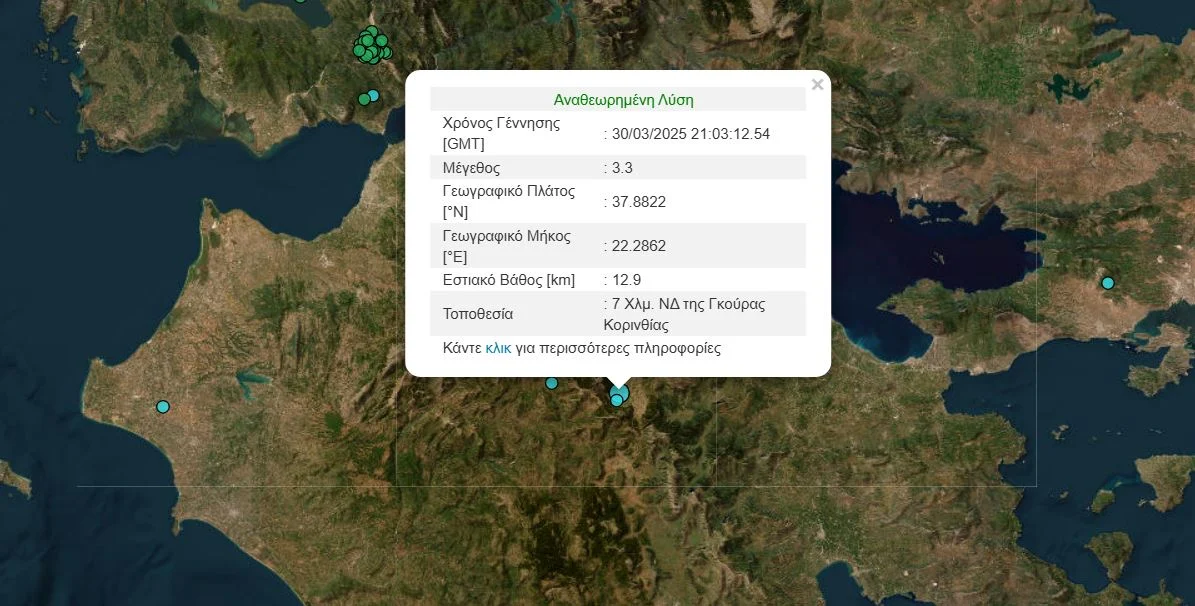Select the large cyan marker under the popup pointer

coord(622,391)
